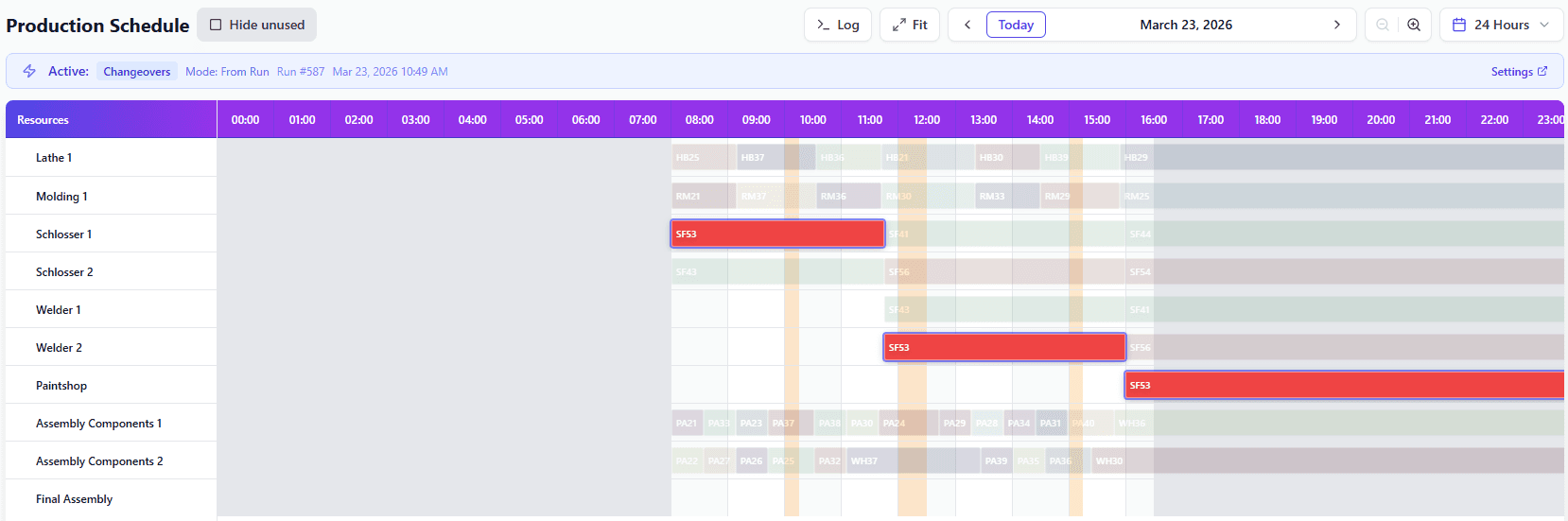This screenshot has width=1568, height=521.
Task: Enable the Hide unused checkbox
Action: coord(216,25)
